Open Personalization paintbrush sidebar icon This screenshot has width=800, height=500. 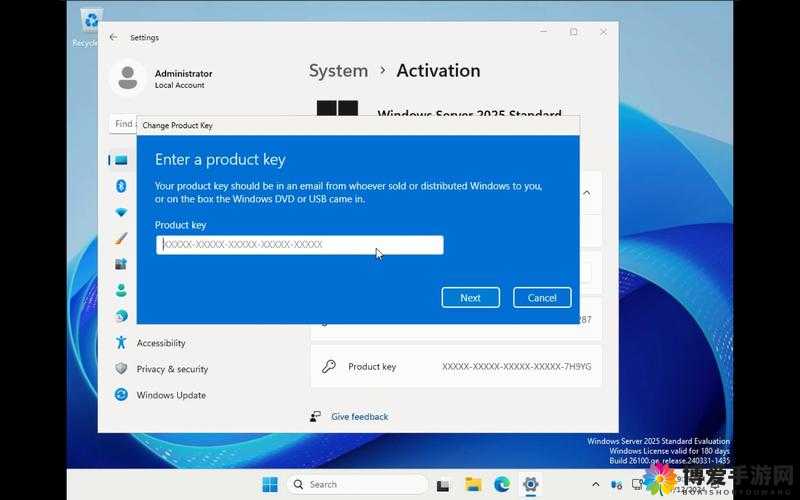[x=121, y=238]
